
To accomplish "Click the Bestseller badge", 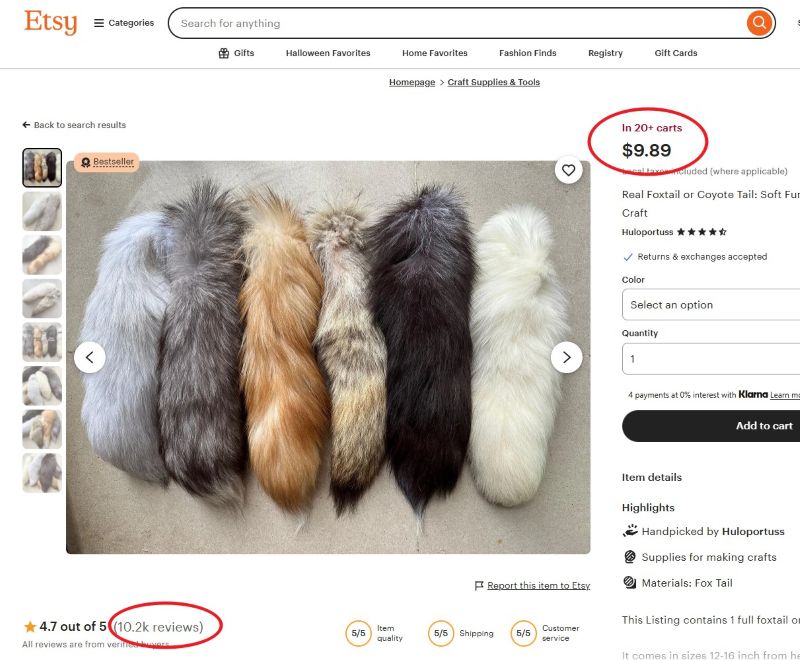I will click(x=106, y=162).
